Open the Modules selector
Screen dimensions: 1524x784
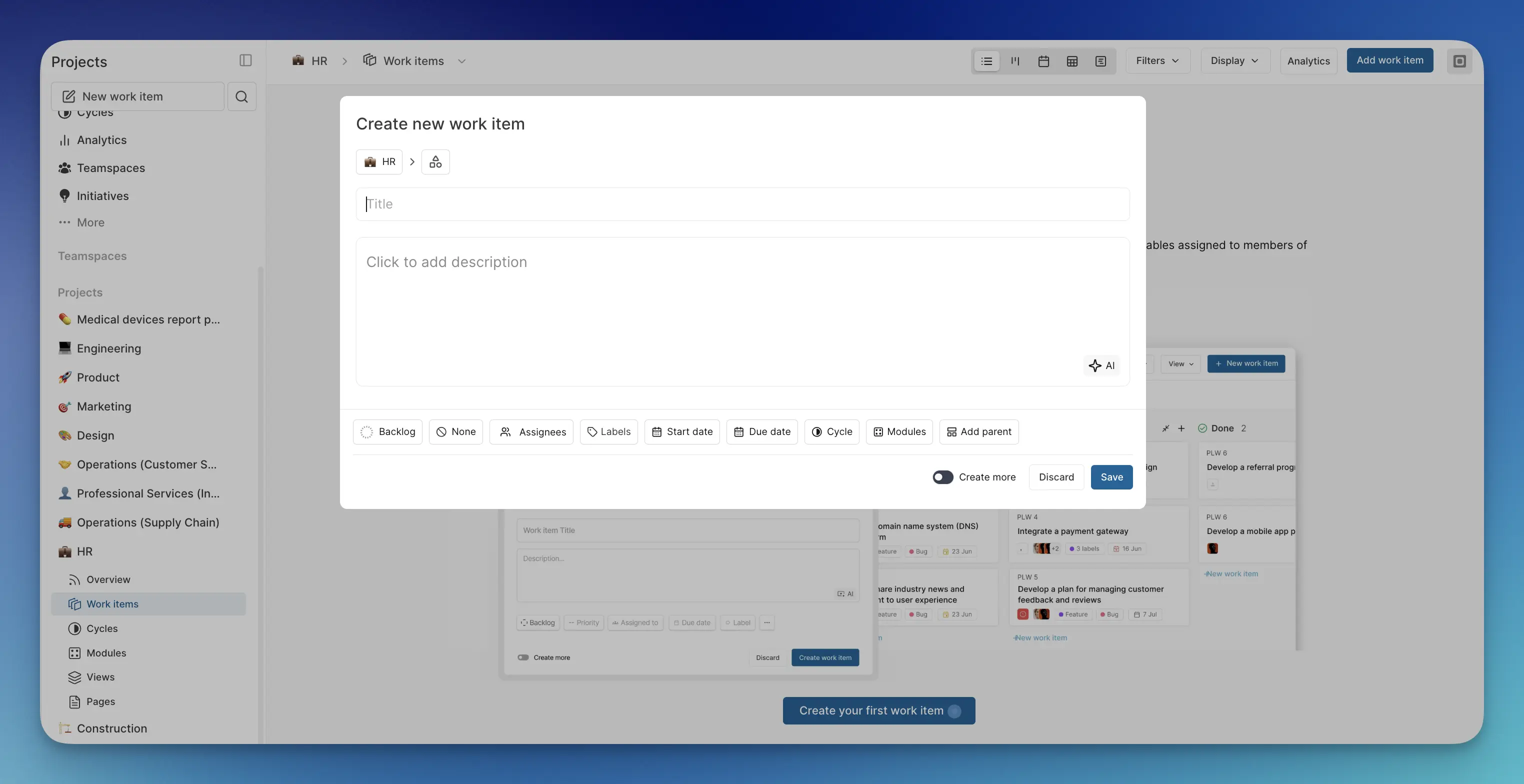coord(899,432)
